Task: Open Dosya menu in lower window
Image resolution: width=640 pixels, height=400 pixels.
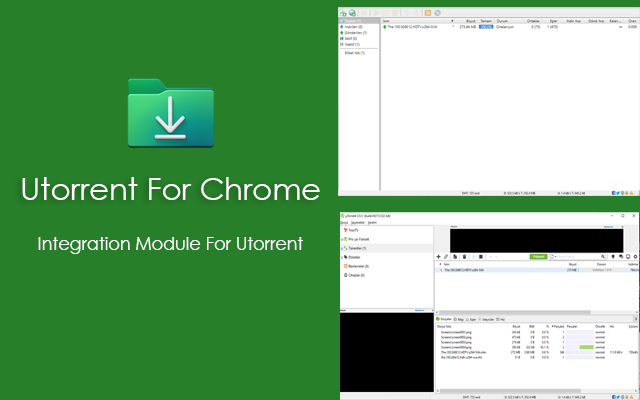Action: tap(344, 223)
